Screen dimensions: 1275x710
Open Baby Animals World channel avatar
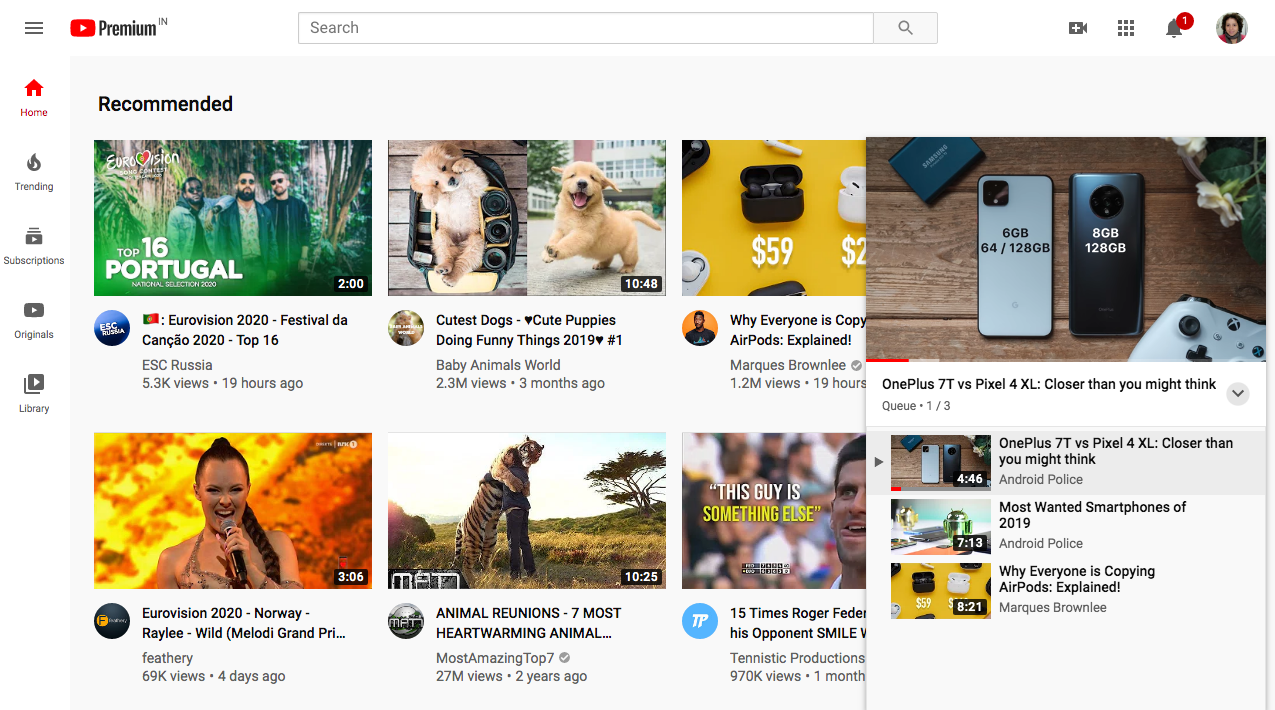406,328
